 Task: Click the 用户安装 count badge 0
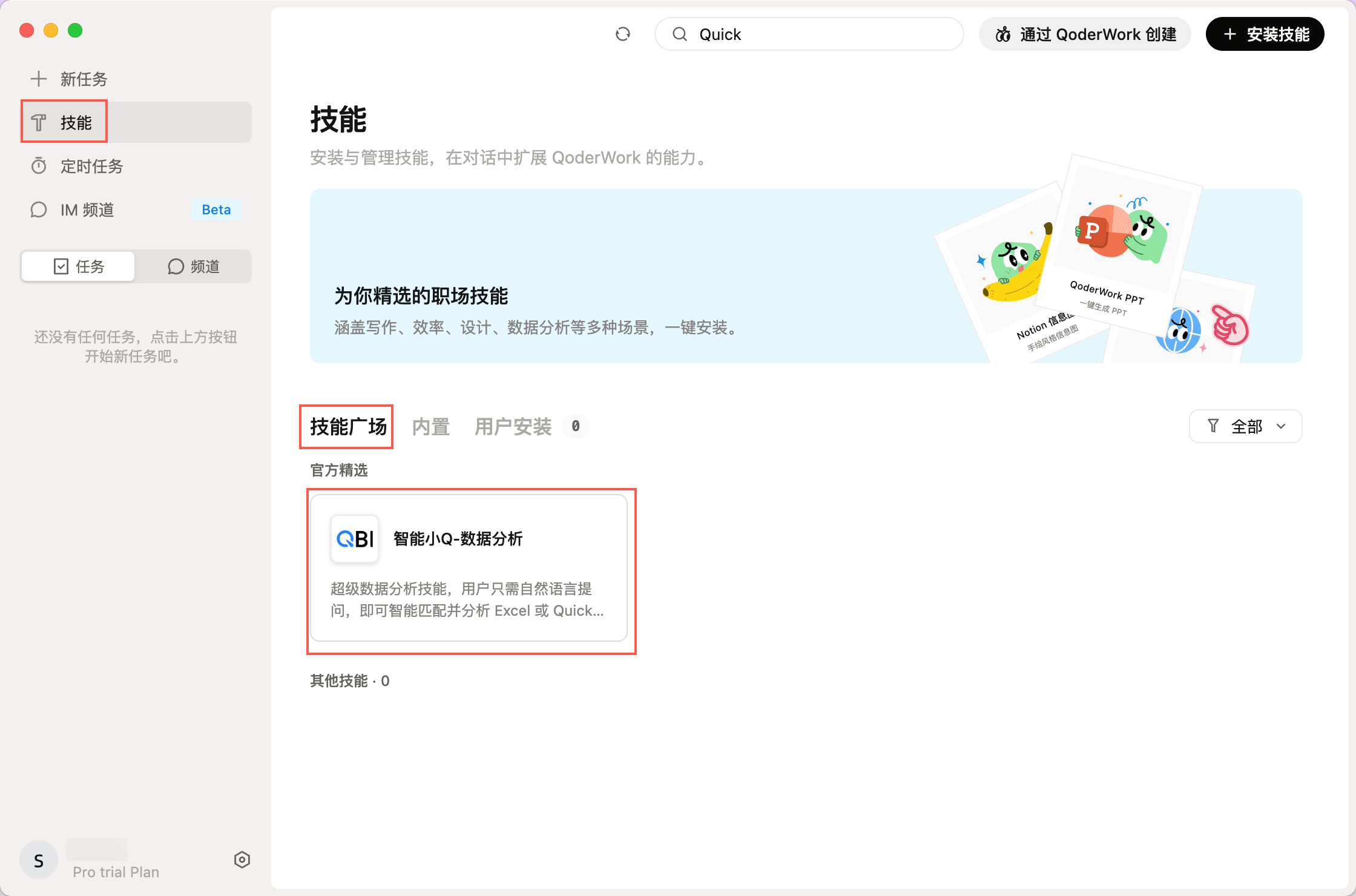pyautogui.click(x=576, y=426)
